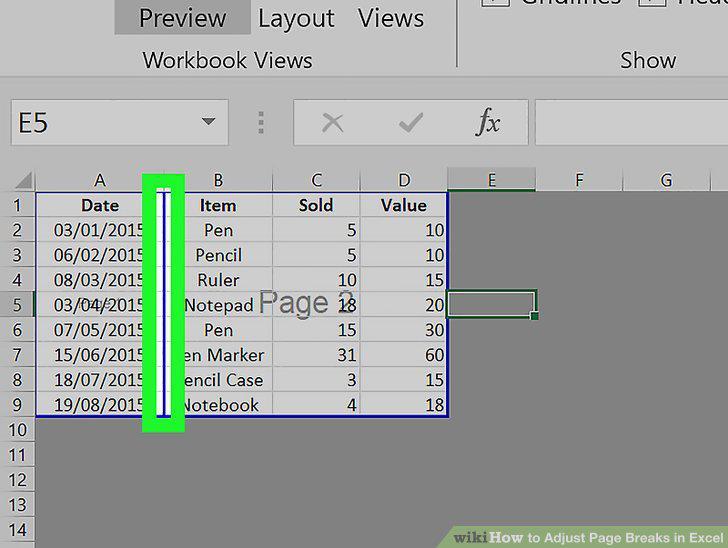Screen dimensions: 728x548
Task: Select column D header
Action: coord(404,180)
